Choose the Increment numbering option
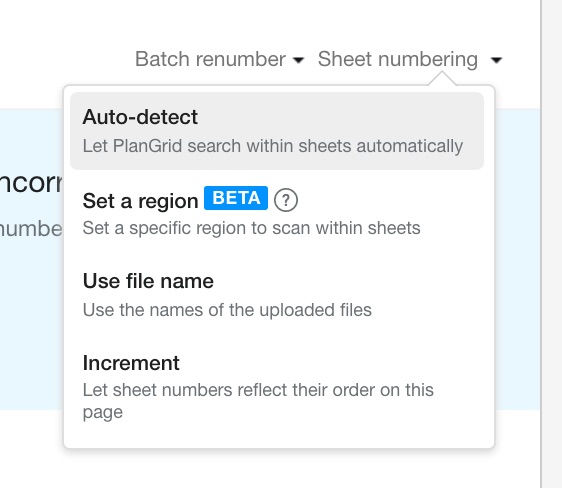Viewport: 562px width, 488px height. [277, 387]
